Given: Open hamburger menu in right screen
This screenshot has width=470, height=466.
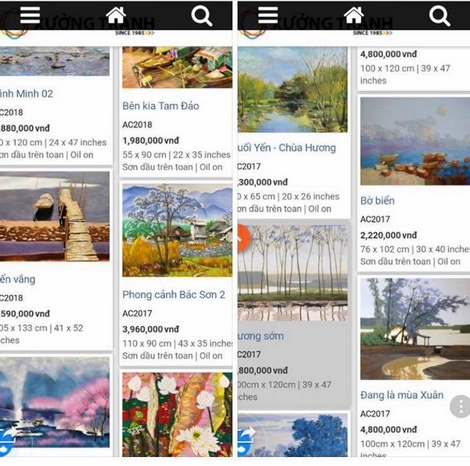Looking at the screenshot, I should pos(268,15).
